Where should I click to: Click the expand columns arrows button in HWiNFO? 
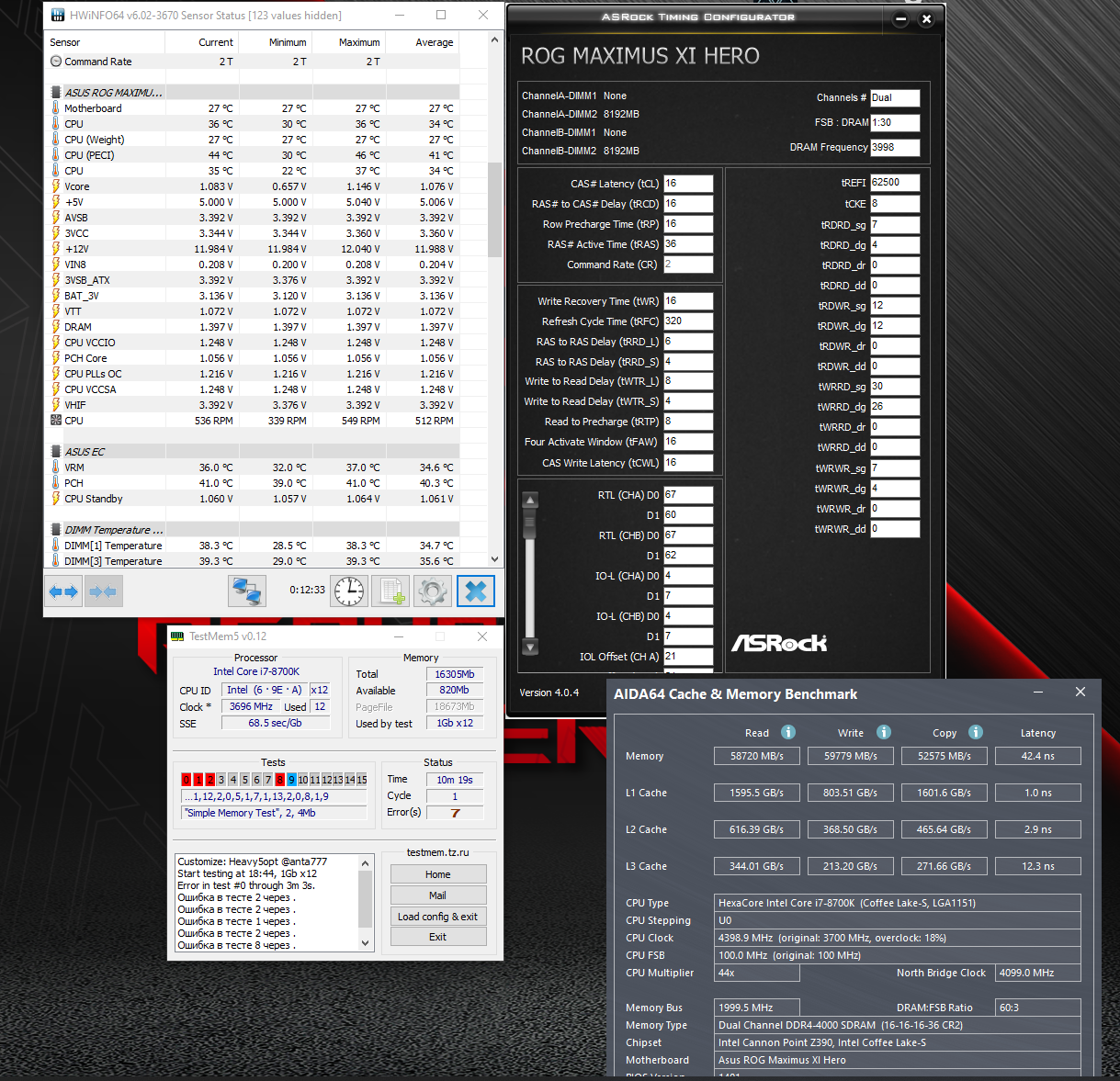(63, 591)
